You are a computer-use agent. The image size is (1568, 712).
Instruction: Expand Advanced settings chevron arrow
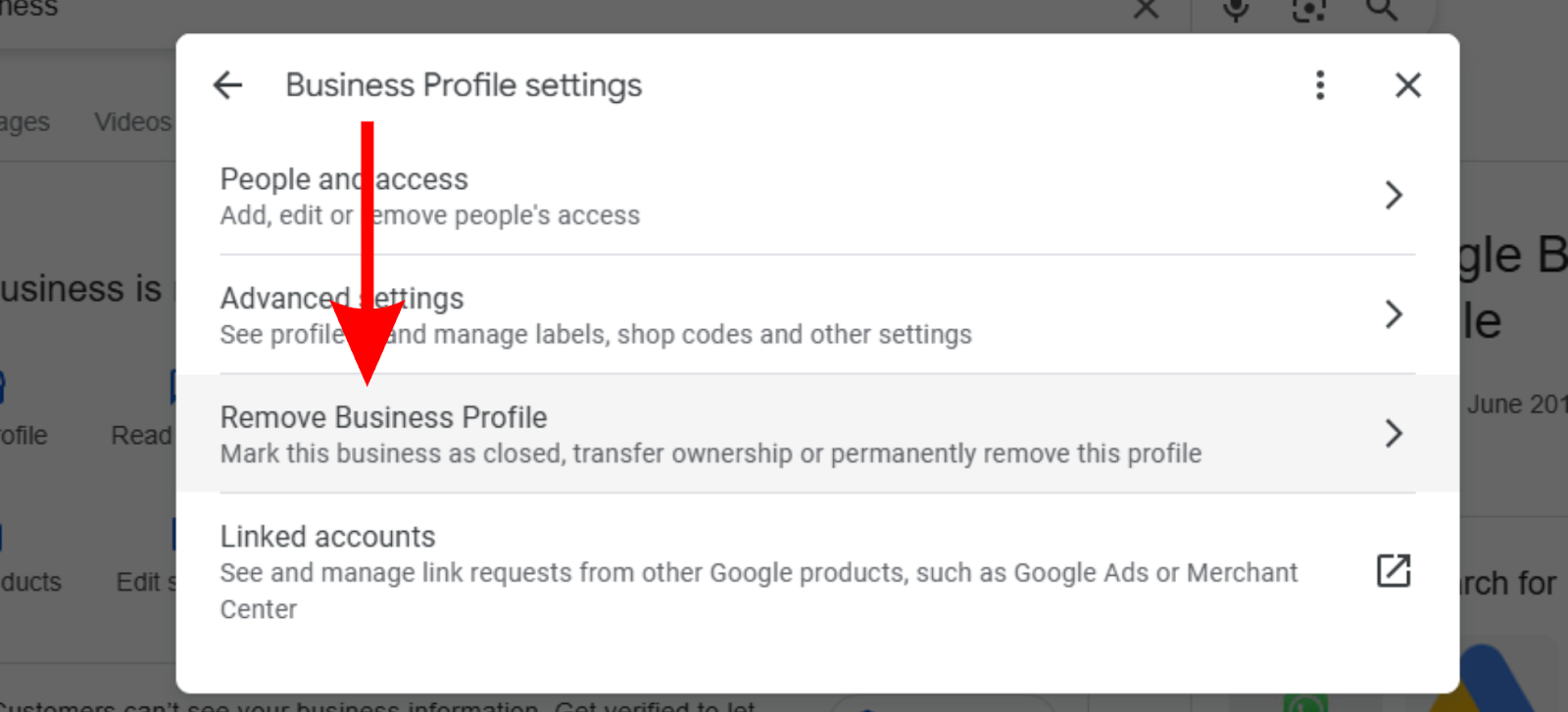tap(1394, 314)
